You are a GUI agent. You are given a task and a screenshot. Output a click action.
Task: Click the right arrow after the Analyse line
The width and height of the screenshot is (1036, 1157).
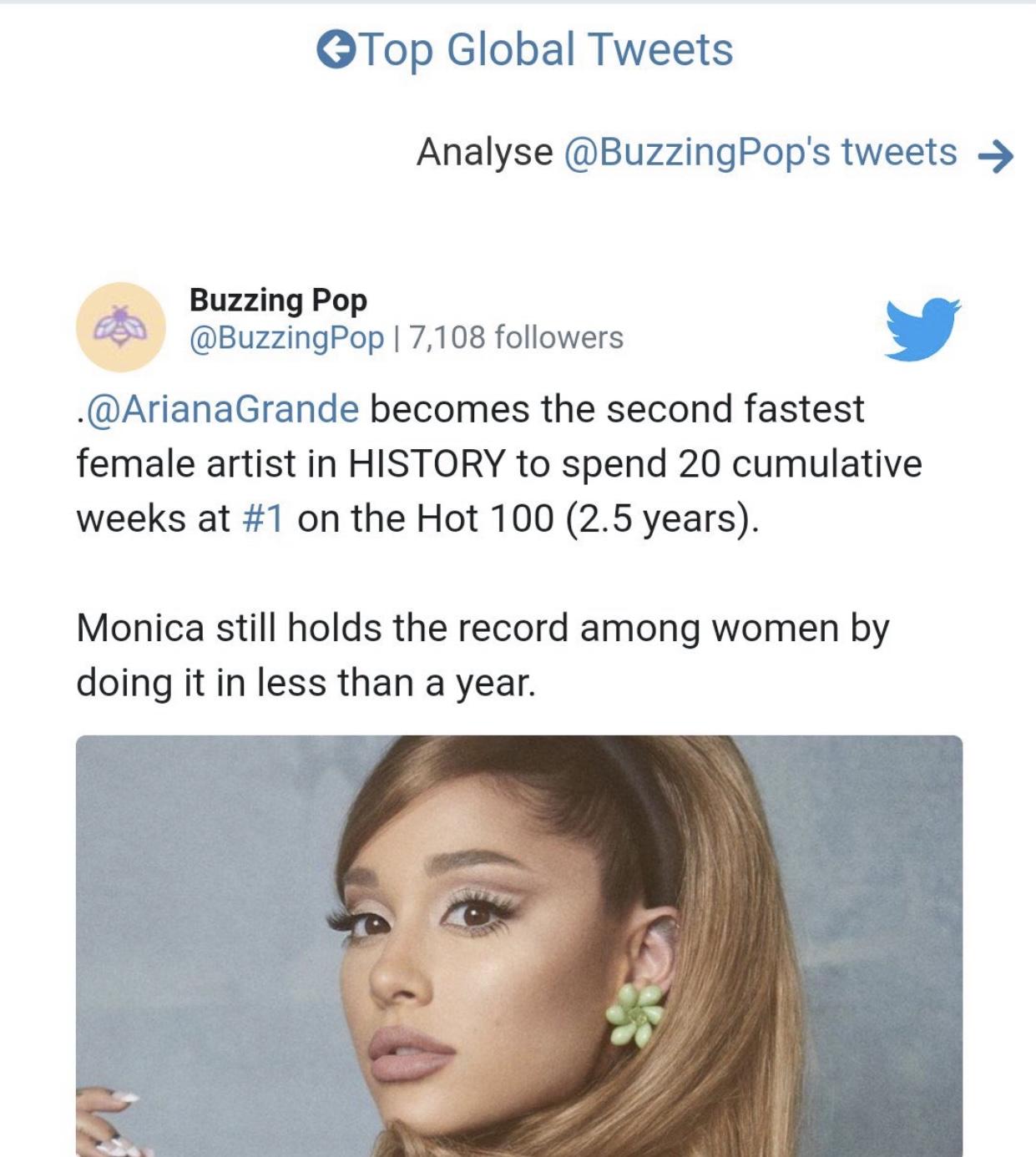pyautogui.click(x=995, y=155)
